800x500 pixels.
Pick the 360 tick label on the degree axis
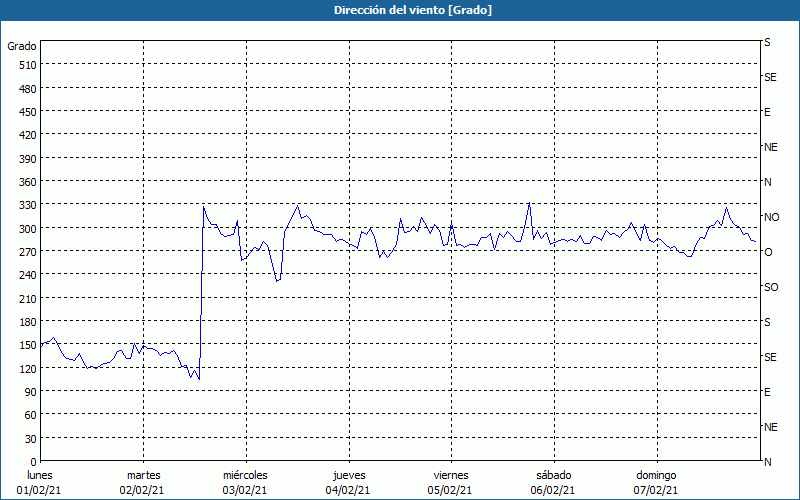point(28,182)
